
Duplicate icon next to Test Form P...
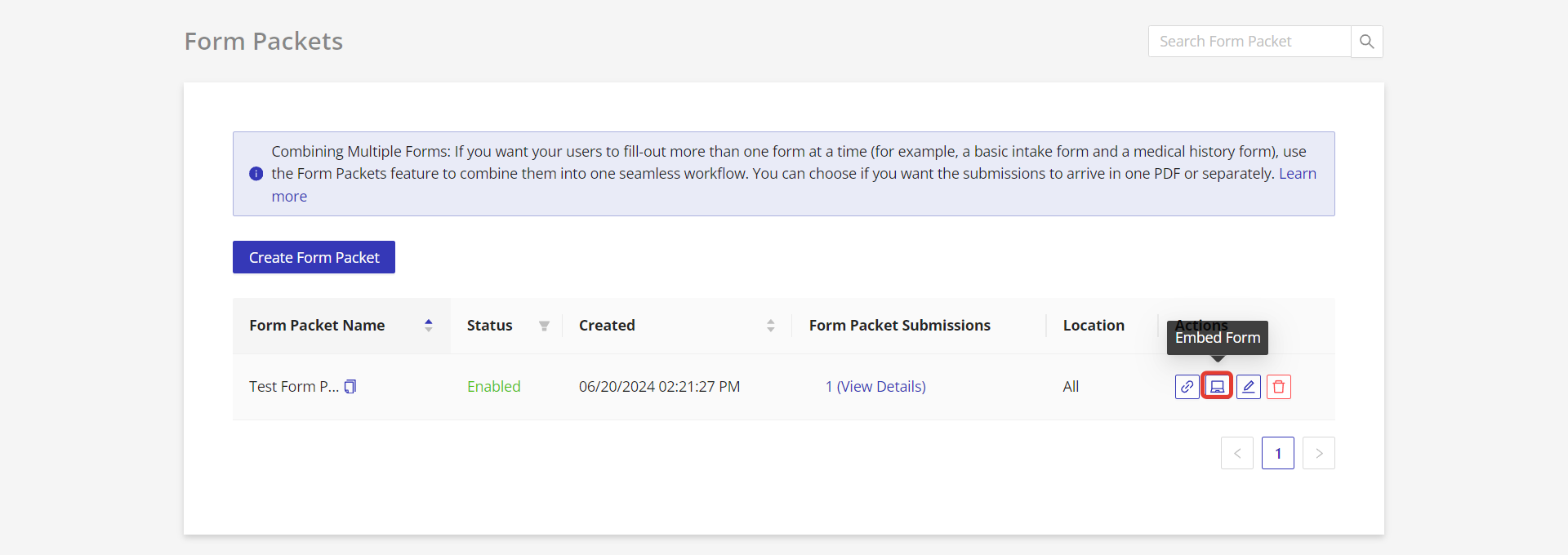(350, 387)
